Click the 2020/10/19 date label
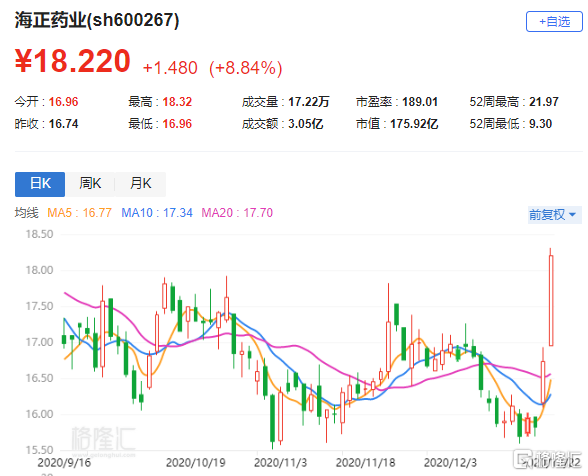The height and width of the screenshot is (476, 588). click(196, 462)
